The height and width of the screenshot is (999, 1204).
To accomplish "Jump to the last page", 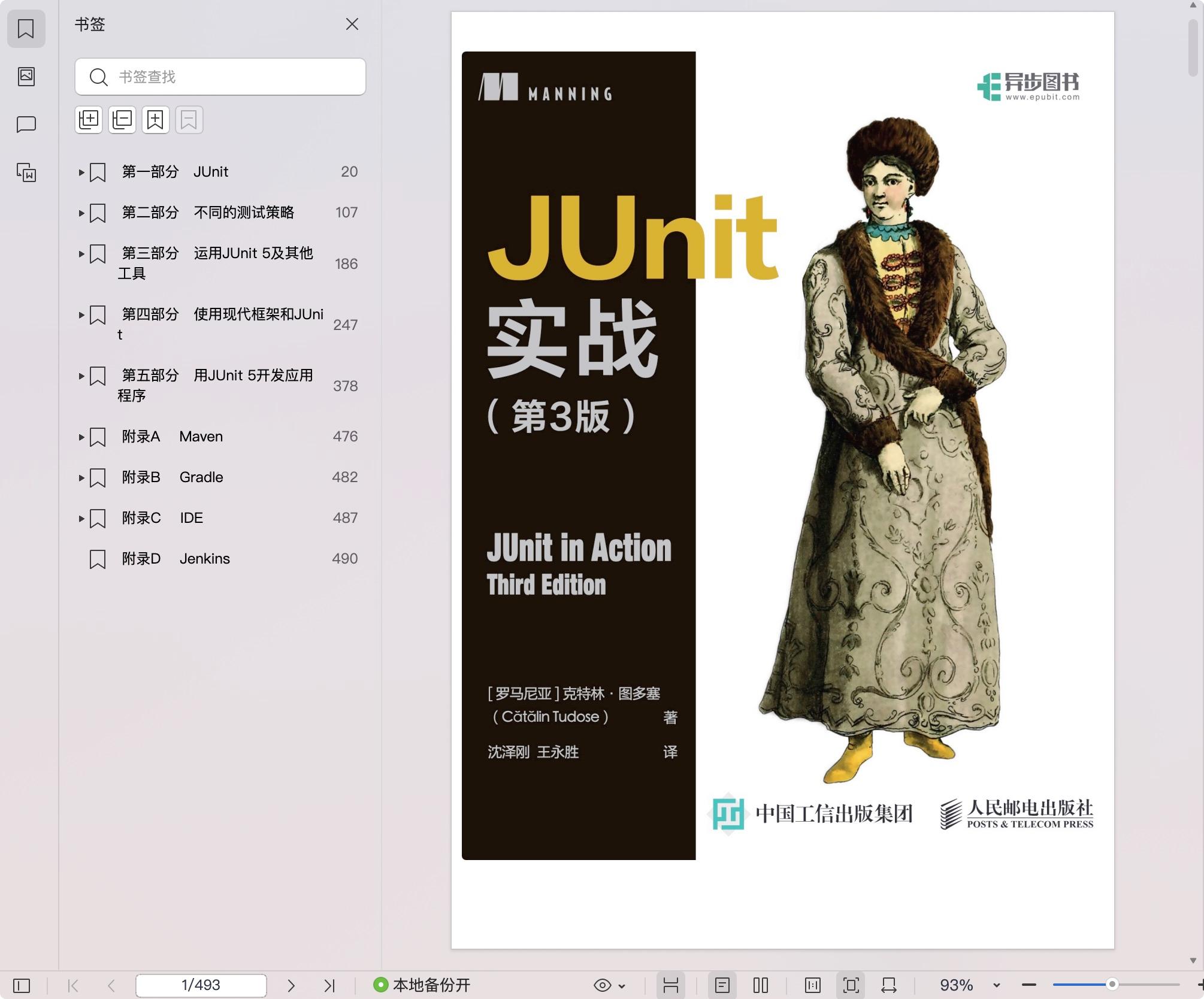I will (329, 985).
